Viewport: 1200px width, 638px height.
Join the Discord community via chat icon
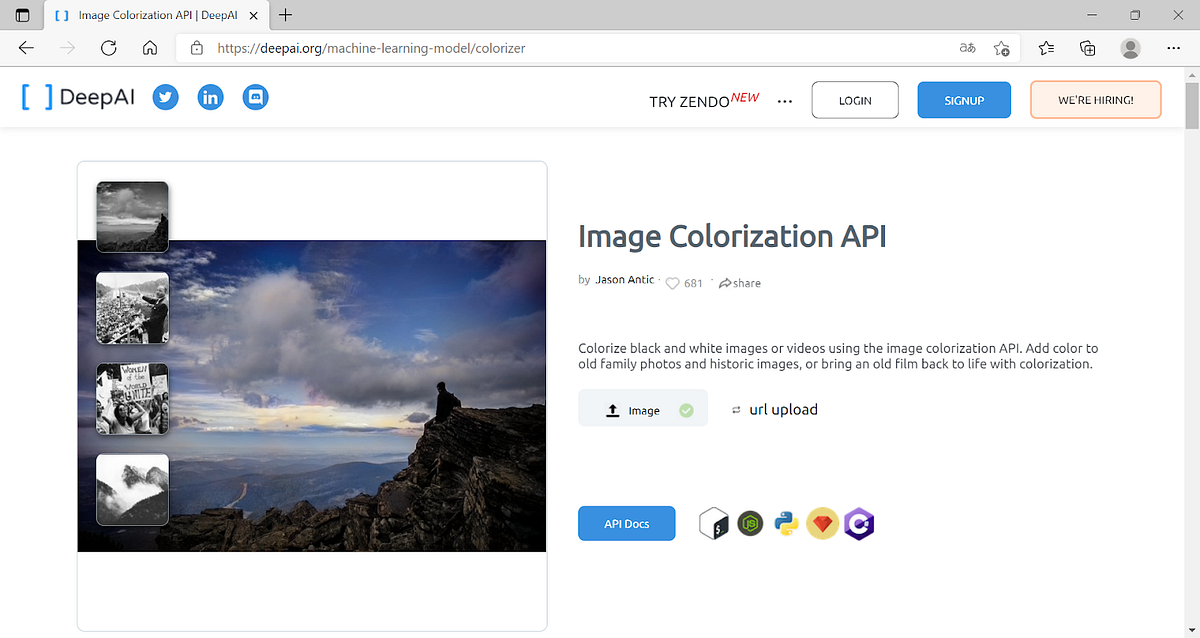coord(255,97)
